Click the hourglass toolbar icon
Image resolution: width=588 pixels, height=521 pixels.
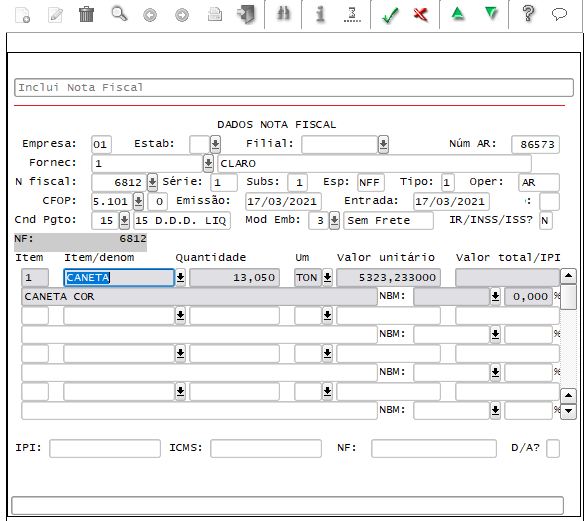(352, 15)
